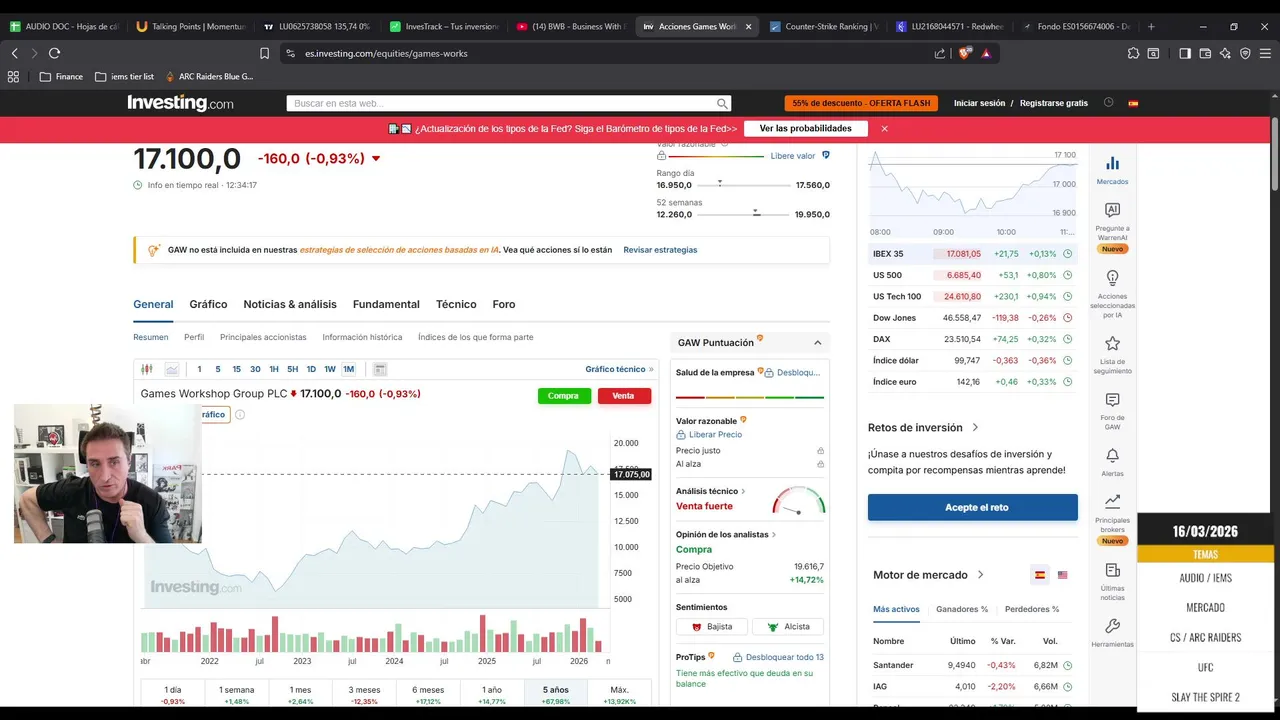Click the info icon beside gráfico label

239,414
